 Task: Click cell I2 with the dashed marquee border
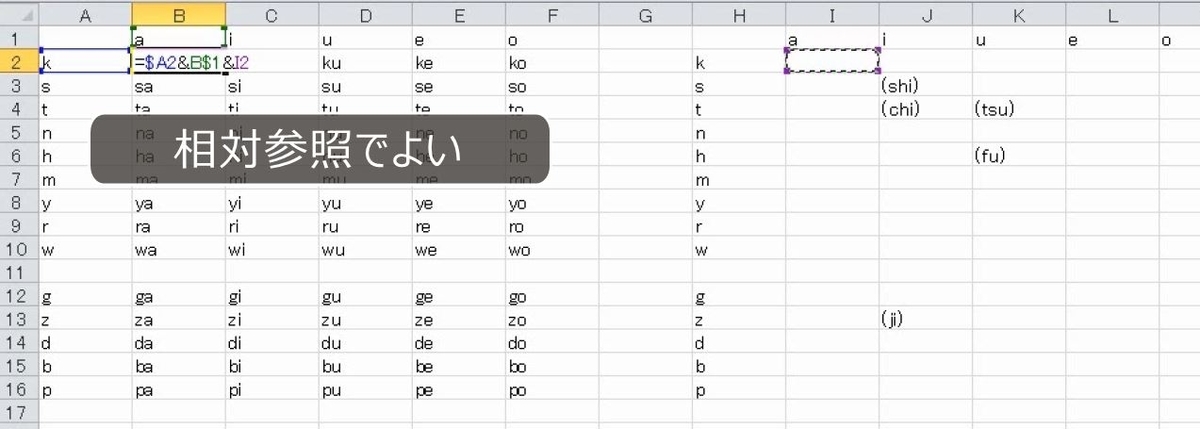[x=832, y=63]
